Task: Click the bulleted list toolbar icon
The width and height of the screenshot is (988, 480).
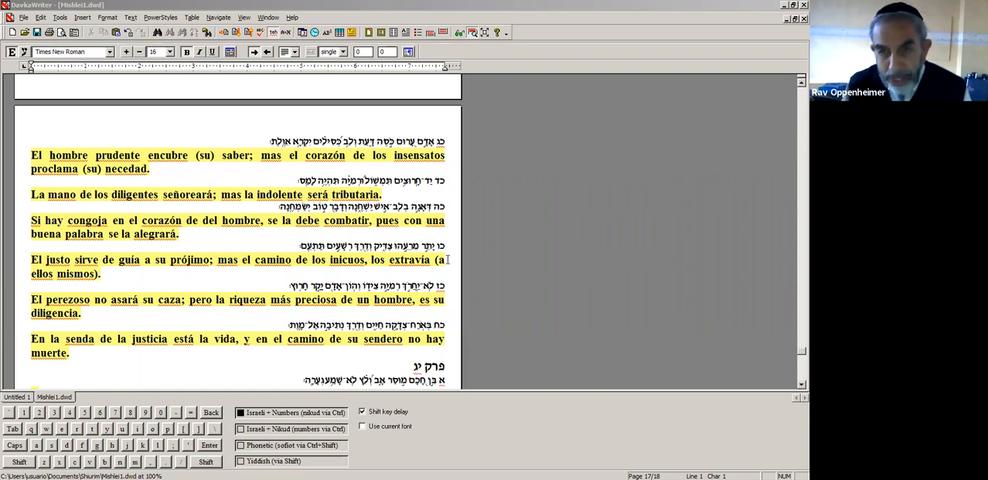Action: [418, 32]
